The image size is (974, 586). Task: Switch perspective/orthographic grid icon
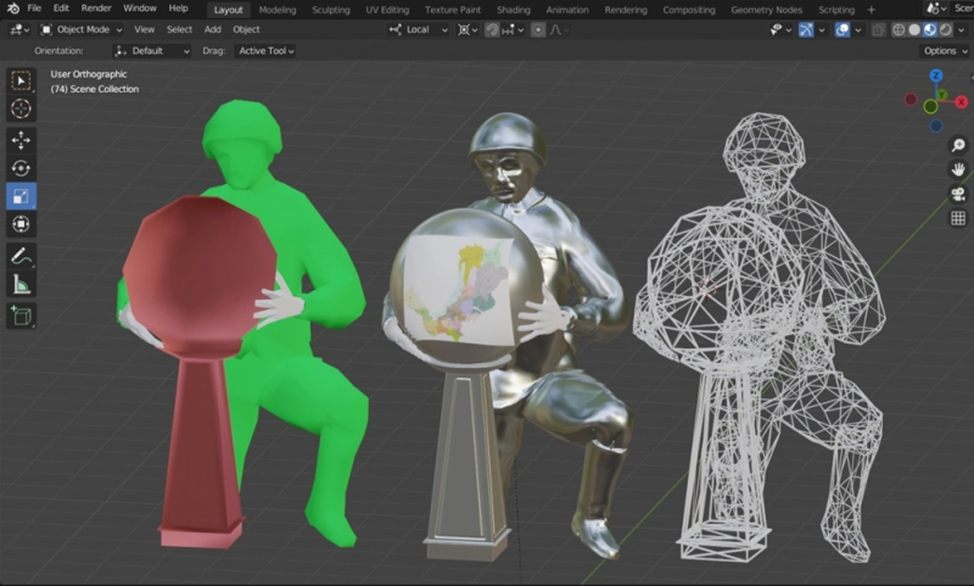tap(958, 218)
